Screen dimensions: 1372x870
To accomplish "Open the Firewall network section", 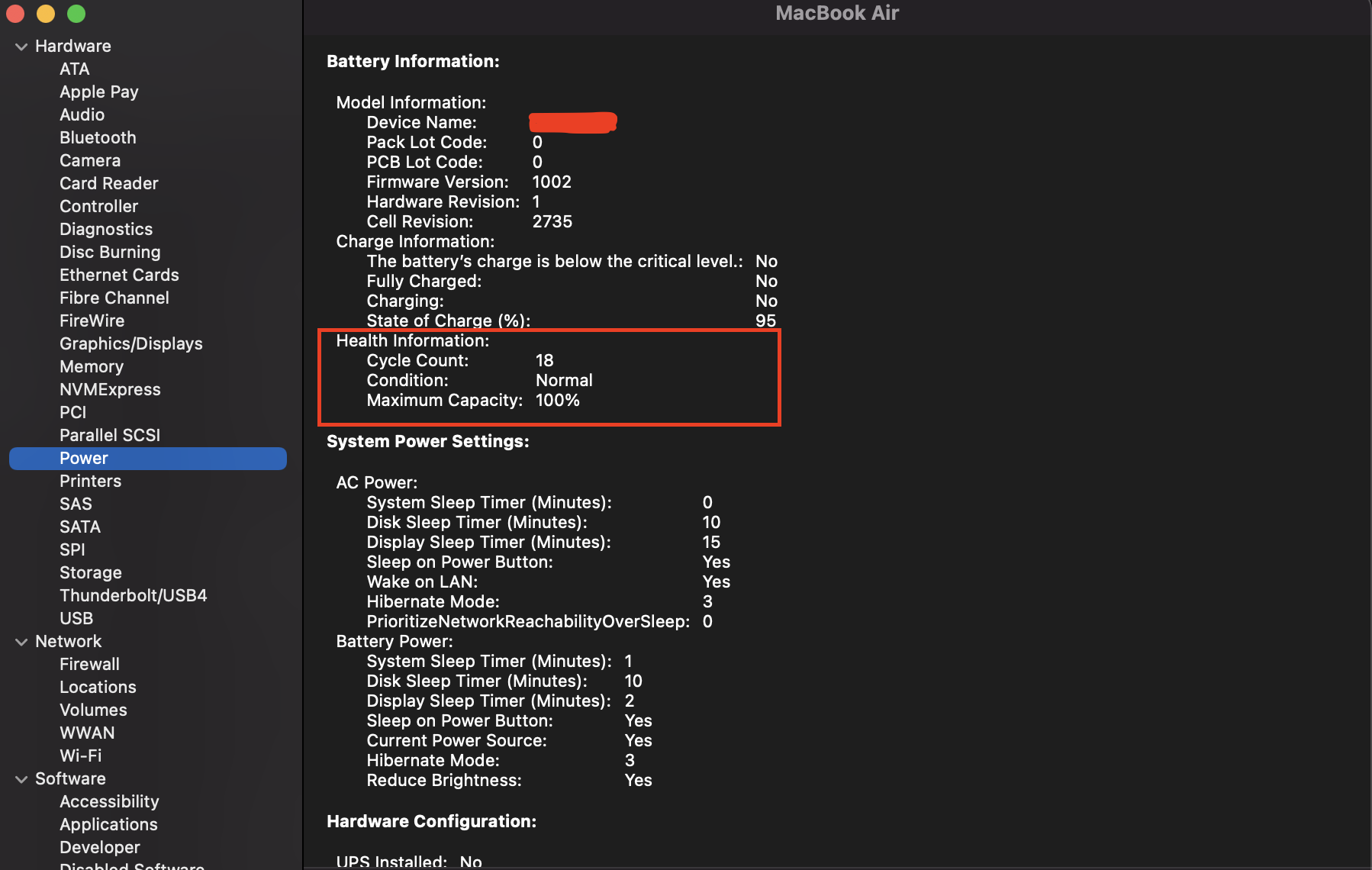I will click(x=89, y=664).
